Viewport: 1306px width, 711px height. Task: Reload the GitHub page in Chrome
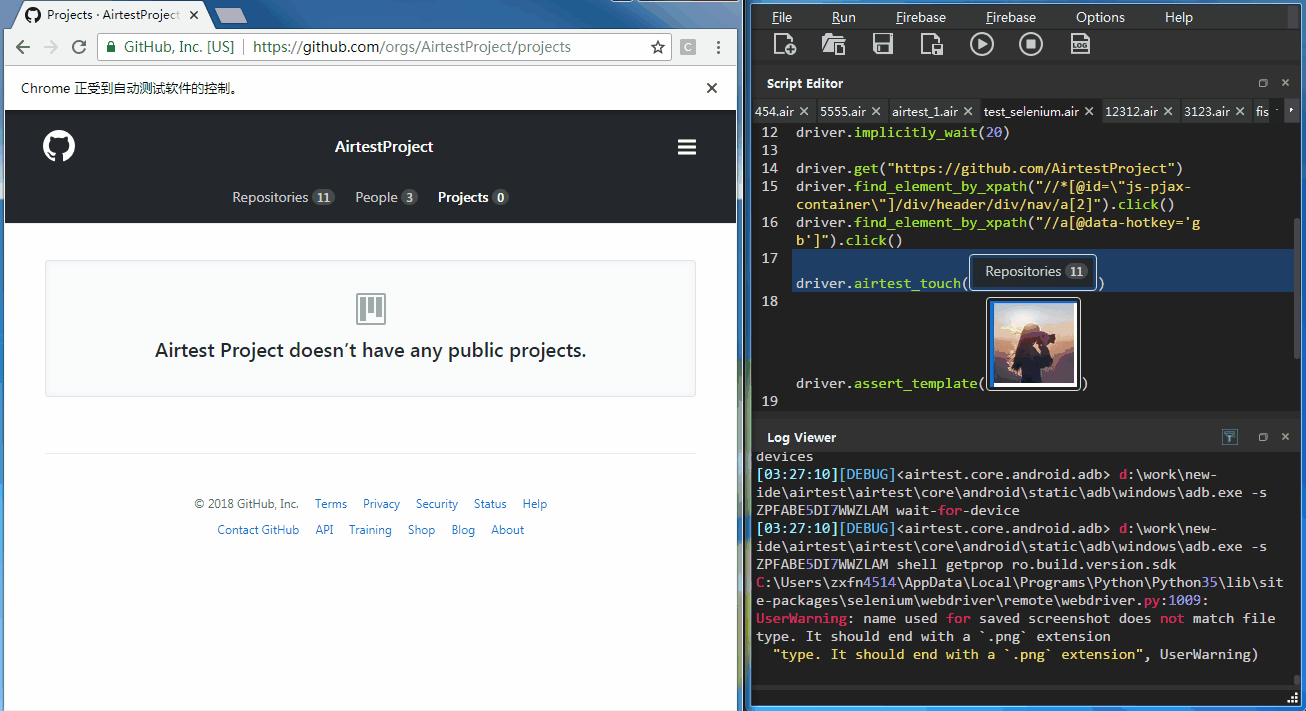point(79,47)
